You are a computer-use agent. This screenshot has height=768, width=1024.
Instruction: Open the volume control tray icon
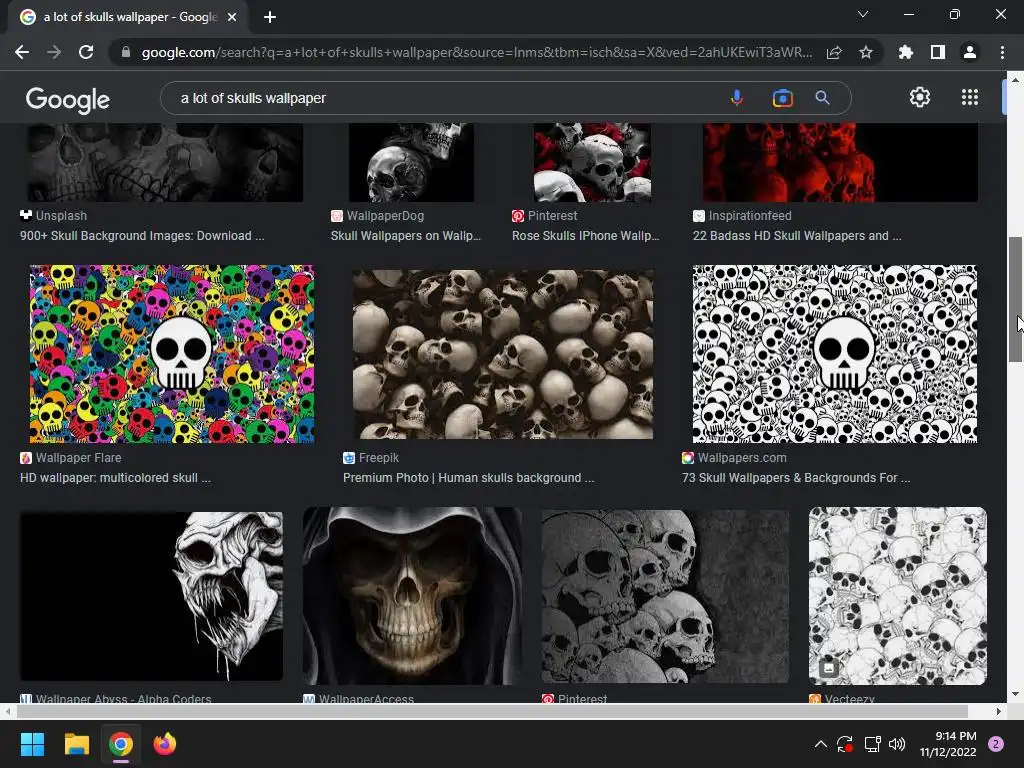point(897,744)
